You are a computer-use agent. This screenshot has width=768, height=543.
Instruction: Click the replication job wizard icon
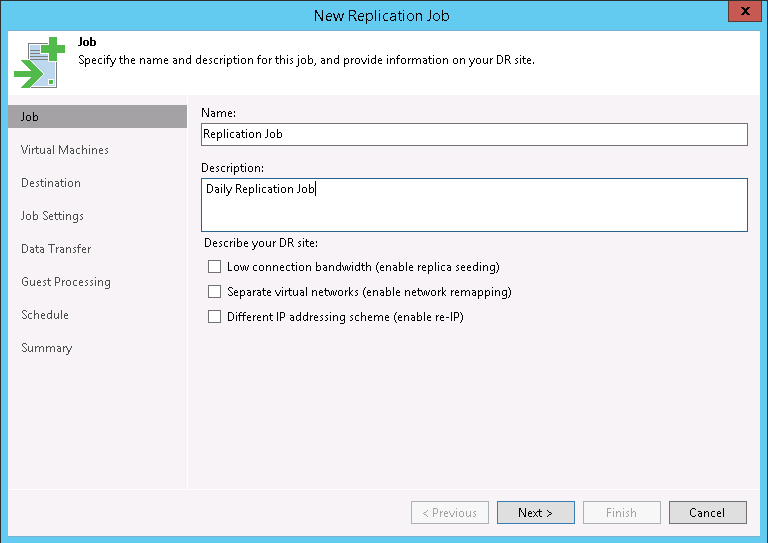[39, 62]
